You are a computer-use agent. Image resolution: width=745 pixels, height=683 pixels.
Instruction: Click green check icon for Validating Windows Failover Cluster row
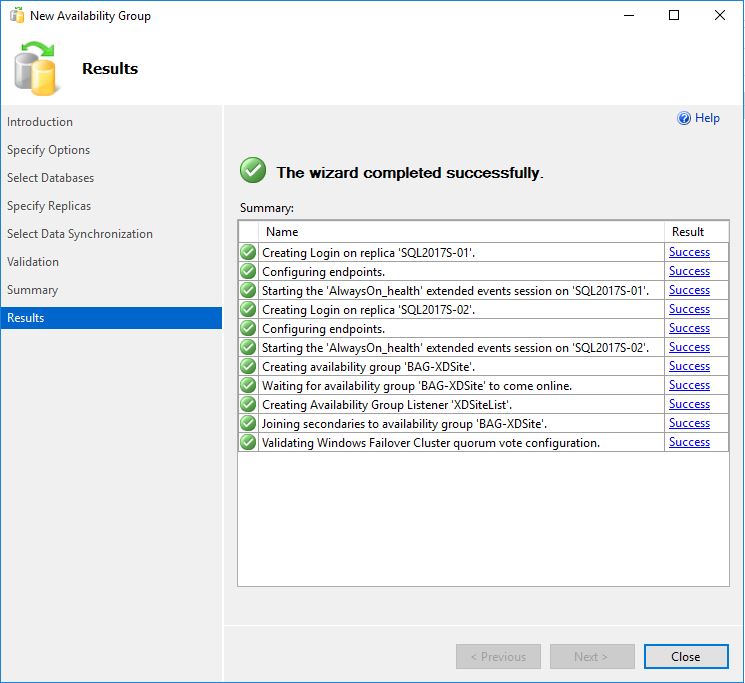(x=248, y=442)
